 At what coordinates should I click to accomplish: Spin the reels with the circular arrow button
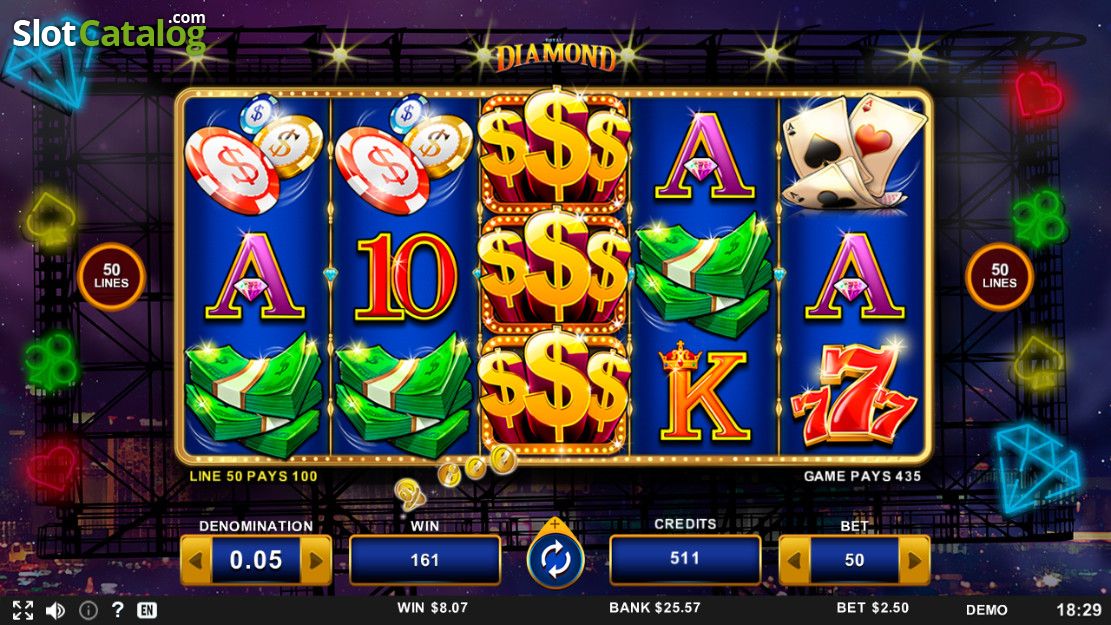[x=555, y=559]
